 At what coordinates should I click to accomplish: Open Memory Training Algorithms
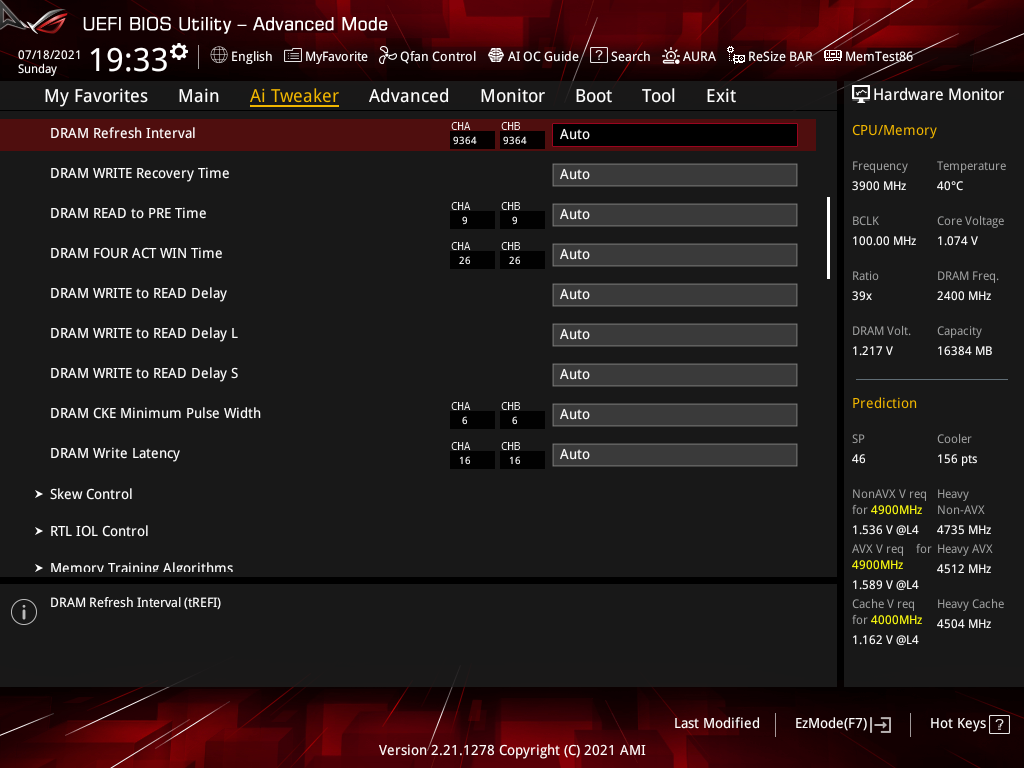[142, 567]
